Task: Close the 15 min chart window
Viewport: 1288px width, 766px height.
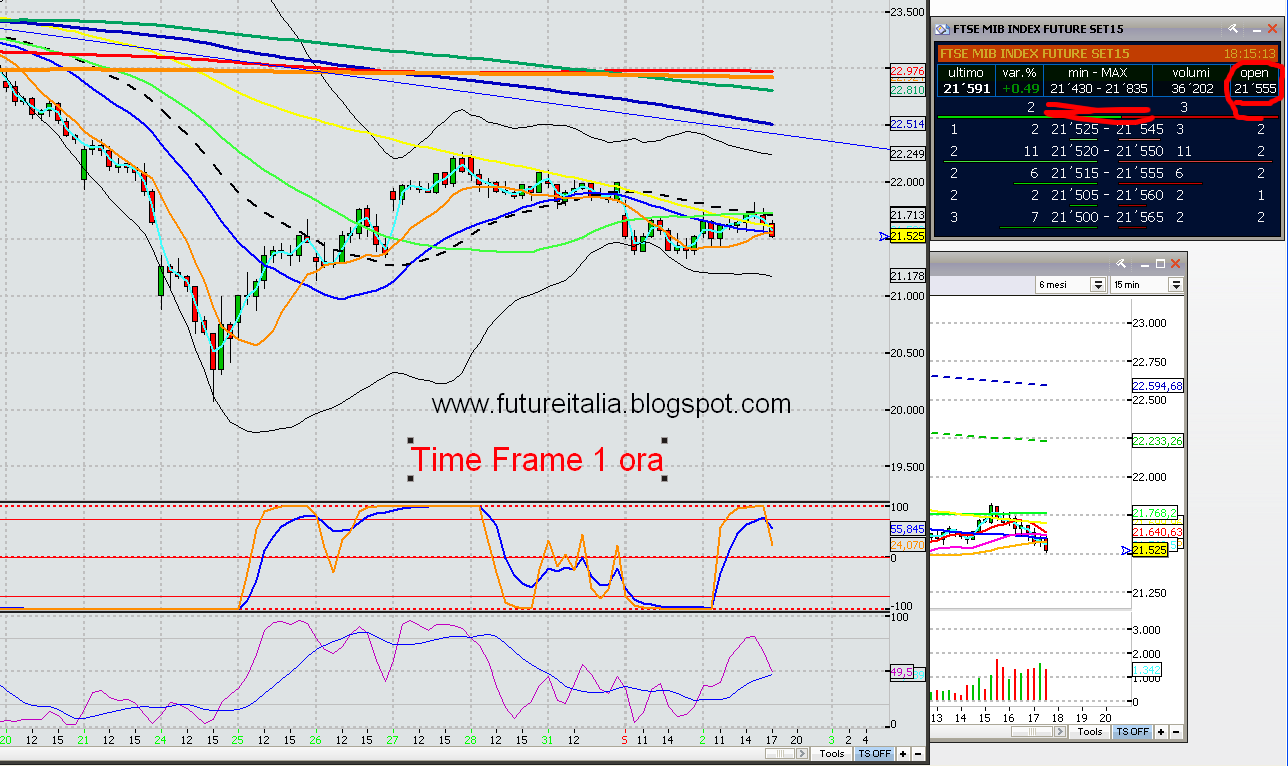Action: (x=1176, y=263)
